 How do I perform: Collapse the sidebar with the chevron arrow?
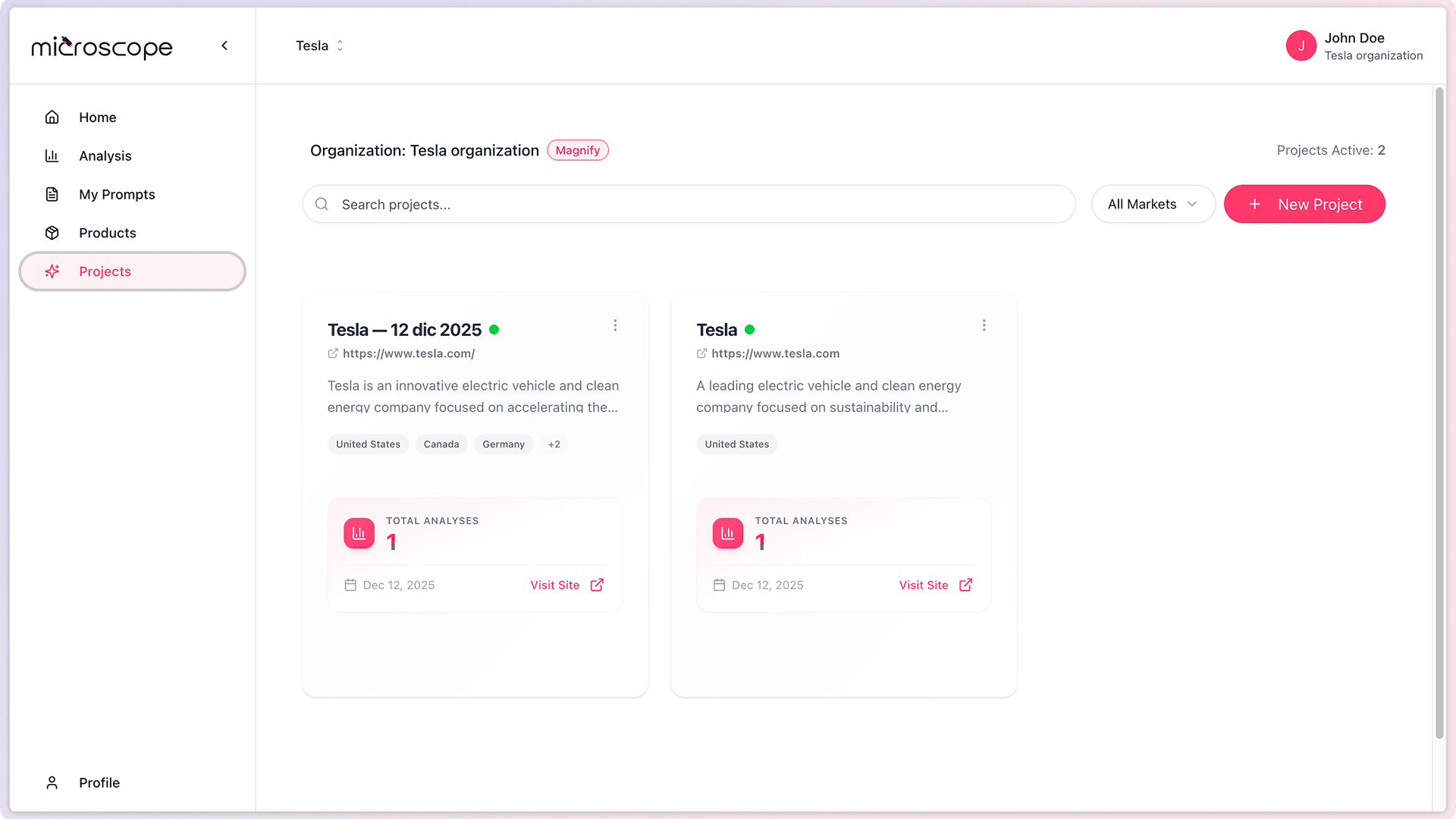[x=224, y=45]
